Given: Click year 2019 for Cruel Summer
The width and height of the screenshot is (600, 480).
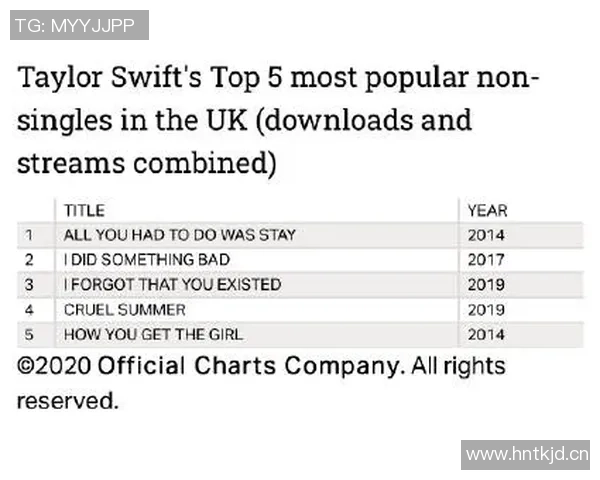Looking at the screenshot, I should [486, 310].
